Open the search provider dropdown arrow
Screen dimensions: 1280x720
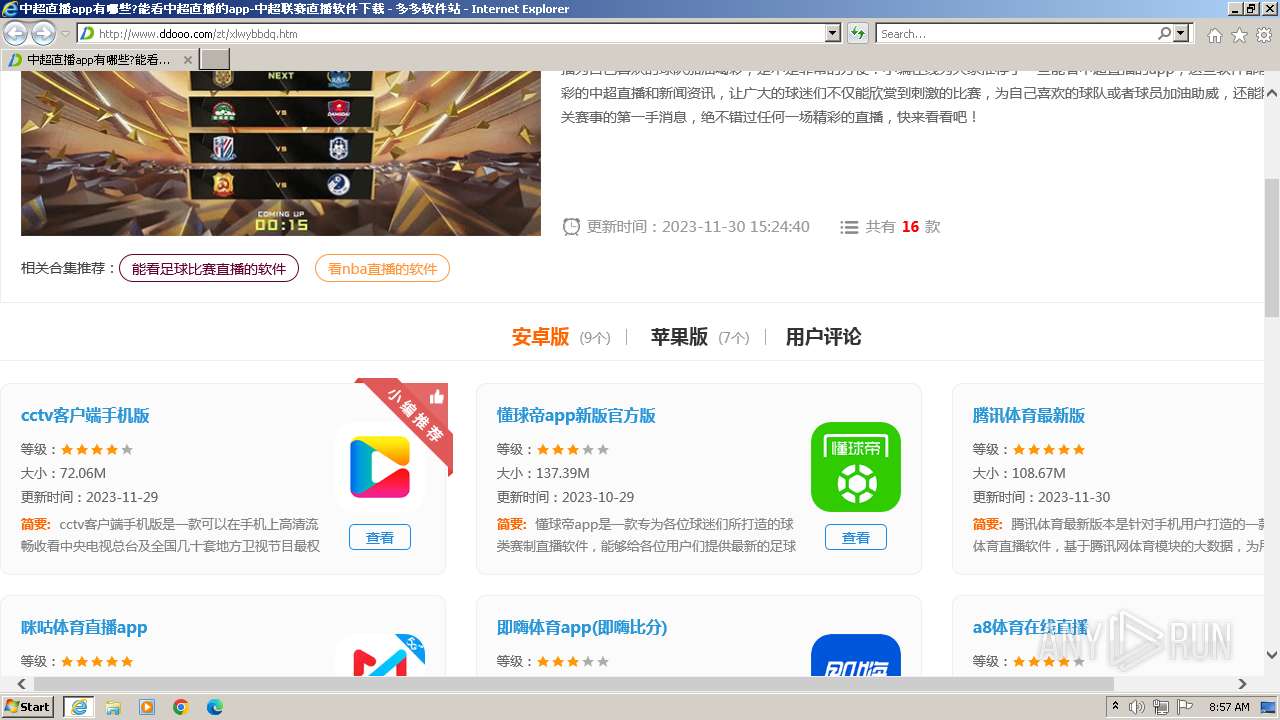[x=1181, y=33]
